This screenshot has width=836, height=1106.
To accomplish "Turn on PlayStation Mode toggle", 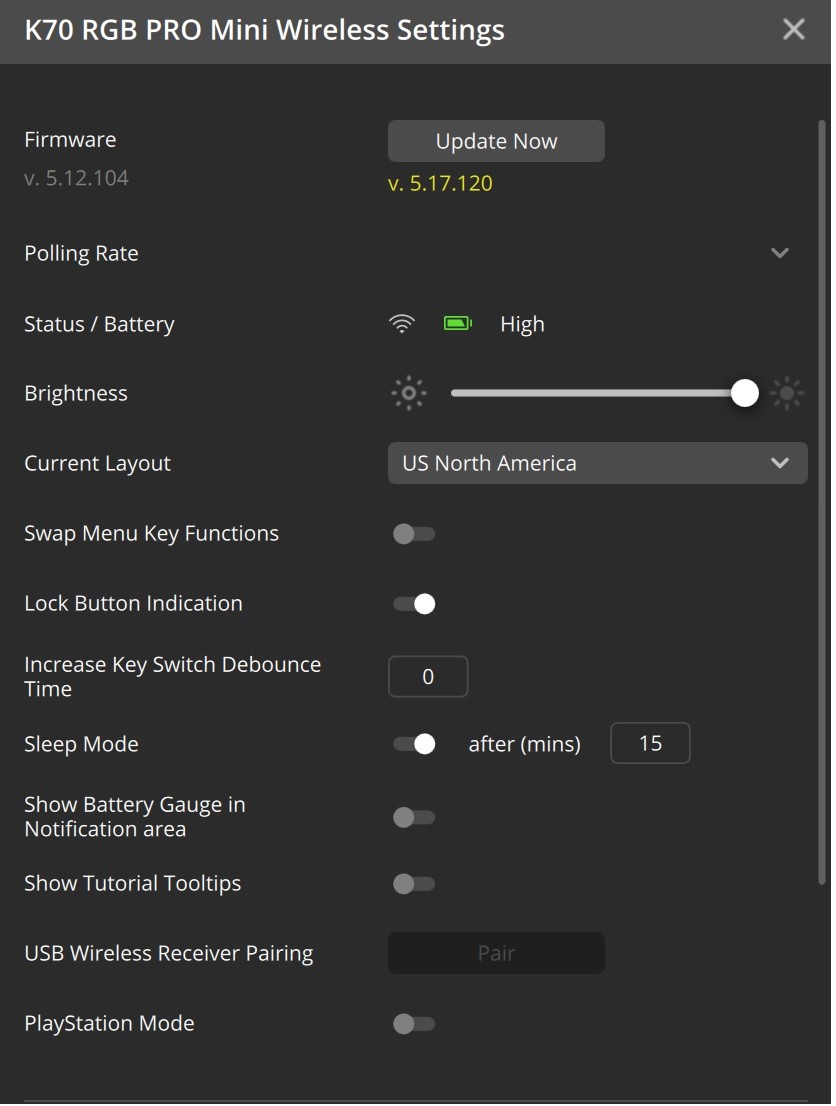I will point(414,1023).
